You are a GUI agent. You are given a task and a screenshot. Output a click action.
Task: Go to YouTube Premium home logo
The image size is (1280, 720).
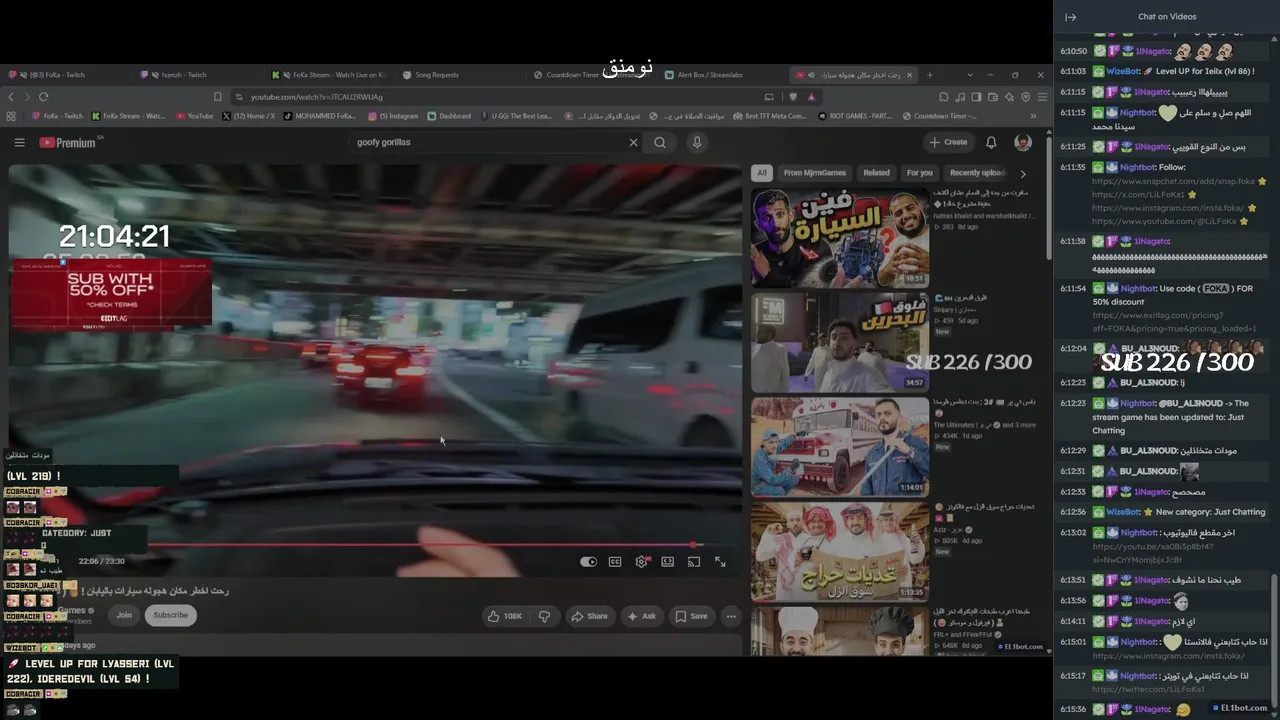click(x=68, y=143)
